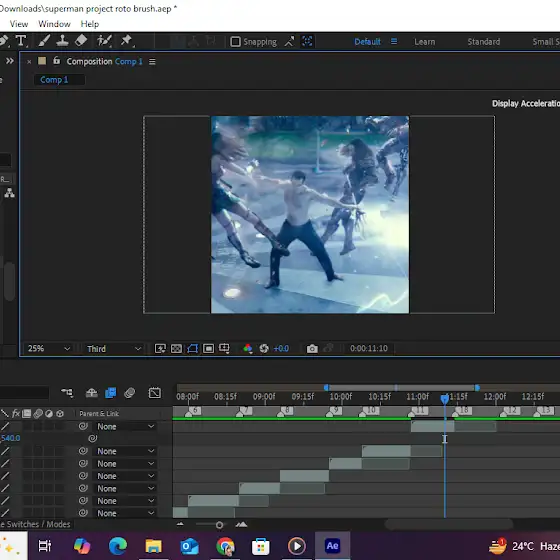Click the Comp 1 name in panel title
The height and width of the screenshot is (560, 560).
128,61
